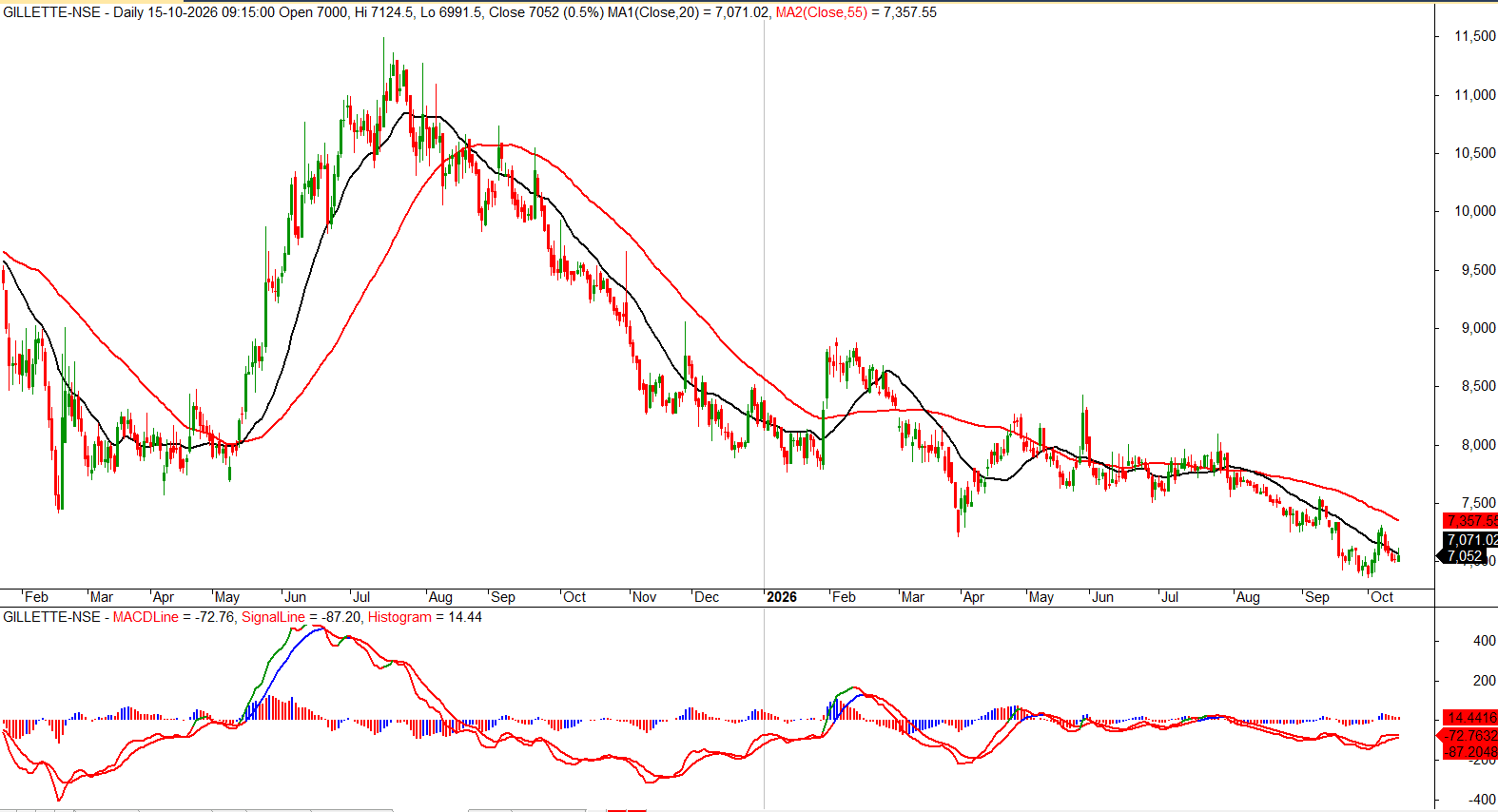Click the -400 label on MACD axis
Screen dimensions: 1498x812
(1482, 800)
